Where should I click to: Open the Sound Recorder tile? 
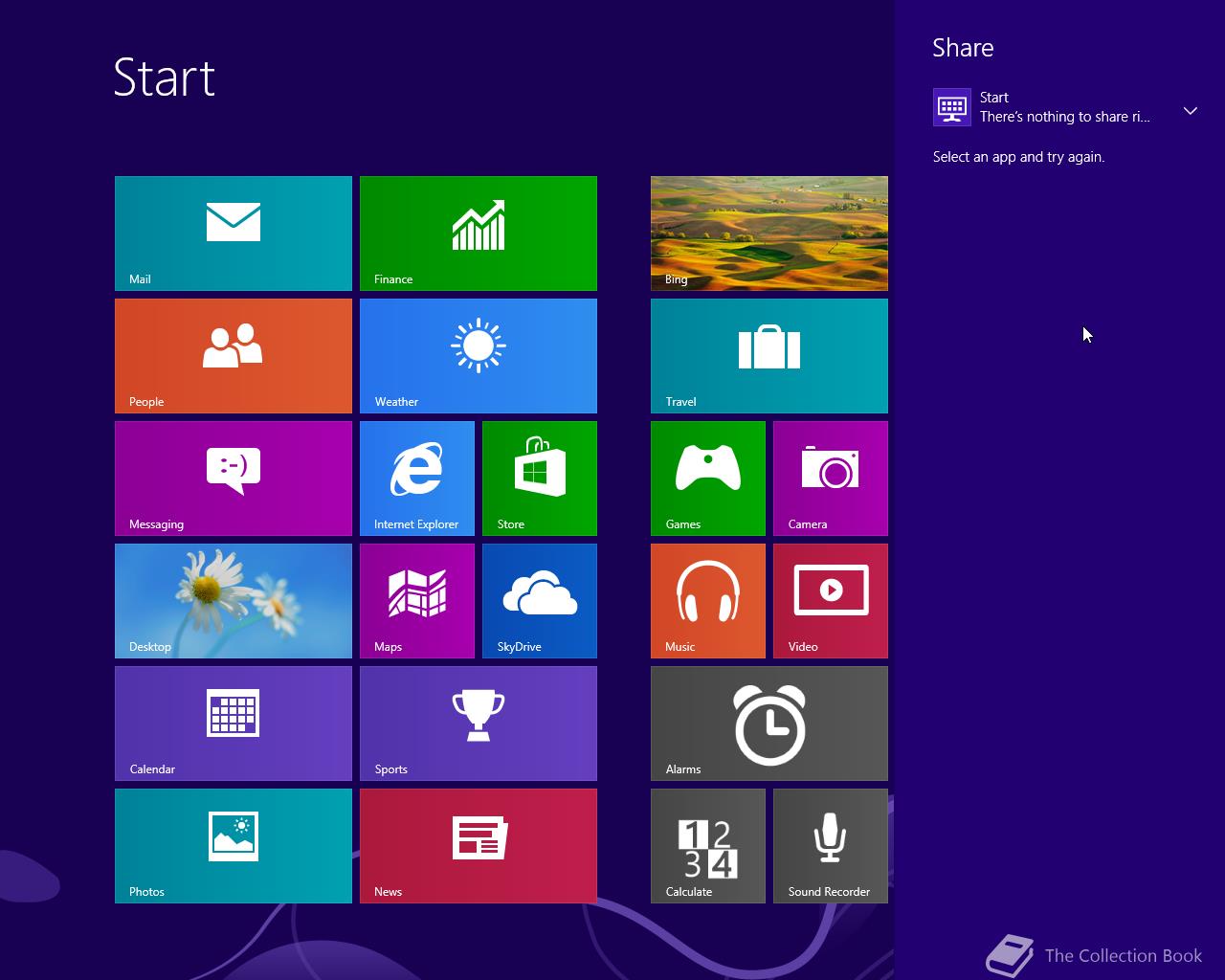click(x=831, y=846)
